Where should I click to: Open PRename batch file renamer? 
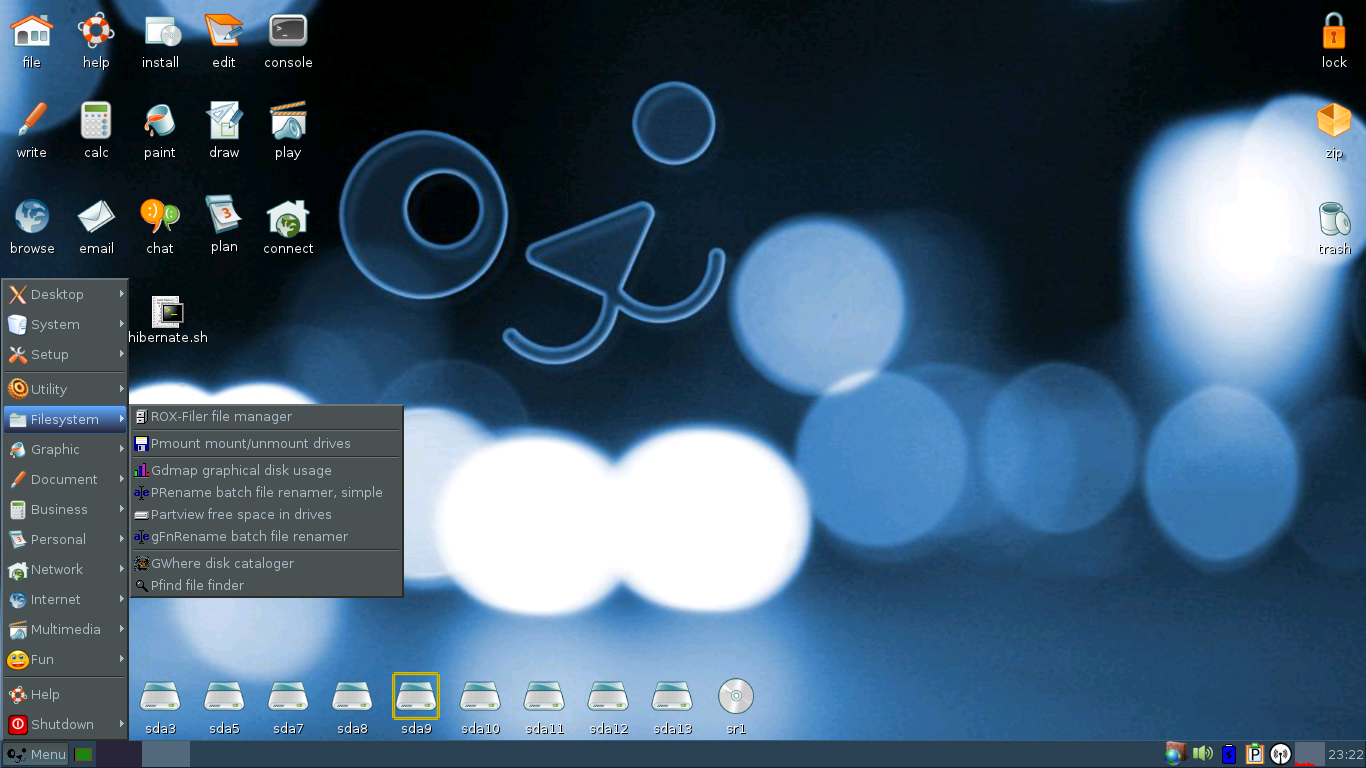266,492
